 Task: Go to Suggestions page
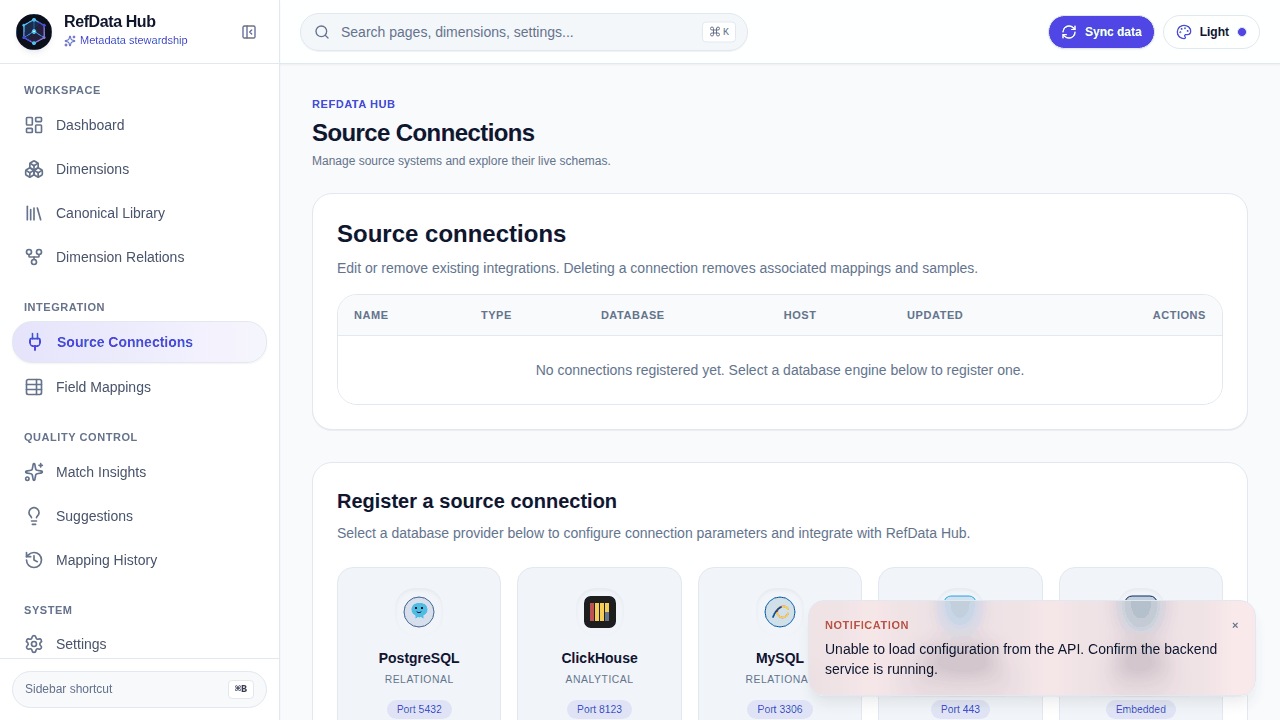tap(139, 516)
